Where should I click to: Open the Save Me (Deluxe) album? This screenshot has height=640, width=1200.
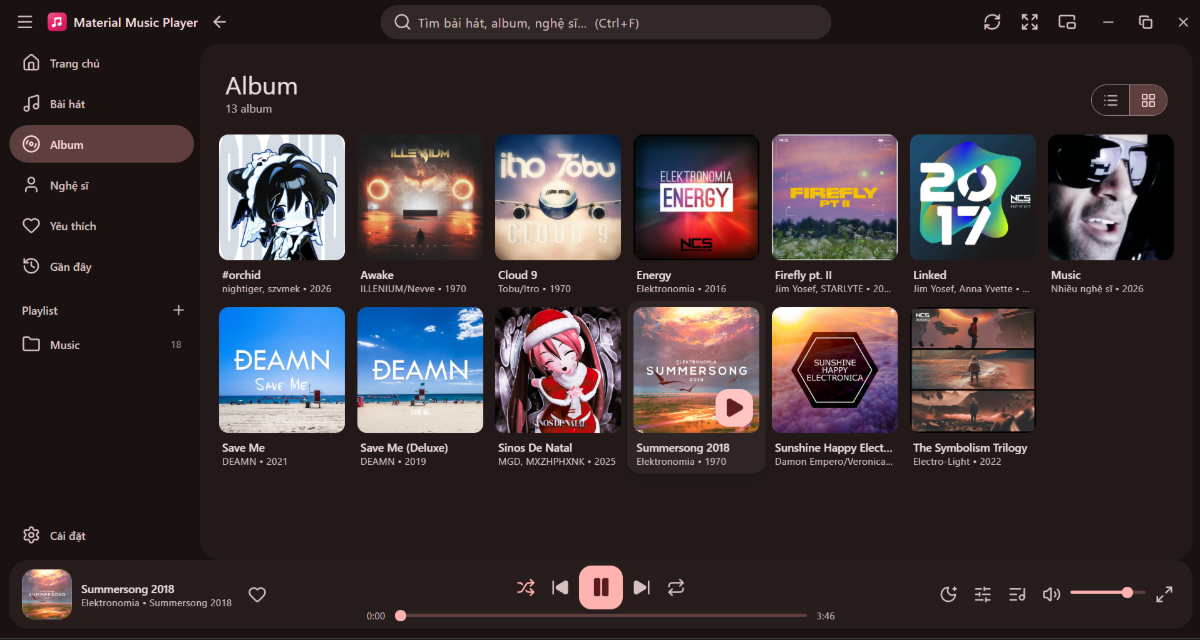point(420,370)
